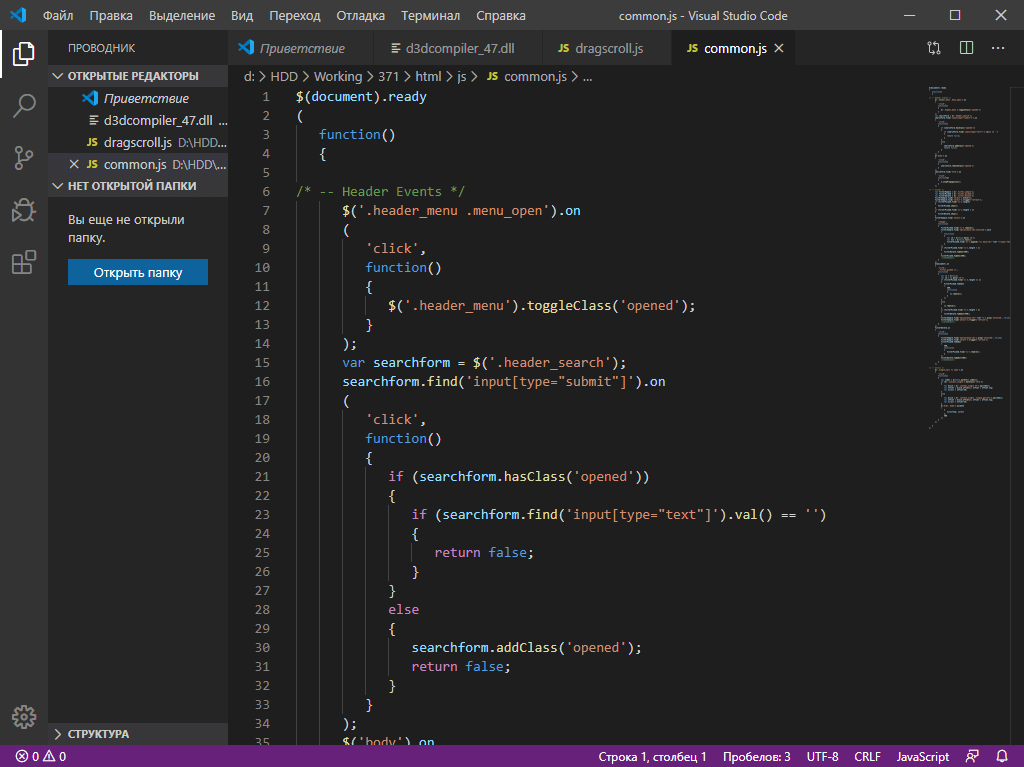This screenshot has width=1024, height=767.
Task: Open notifications bell in status bar
Action: [x=1002, y=757]
